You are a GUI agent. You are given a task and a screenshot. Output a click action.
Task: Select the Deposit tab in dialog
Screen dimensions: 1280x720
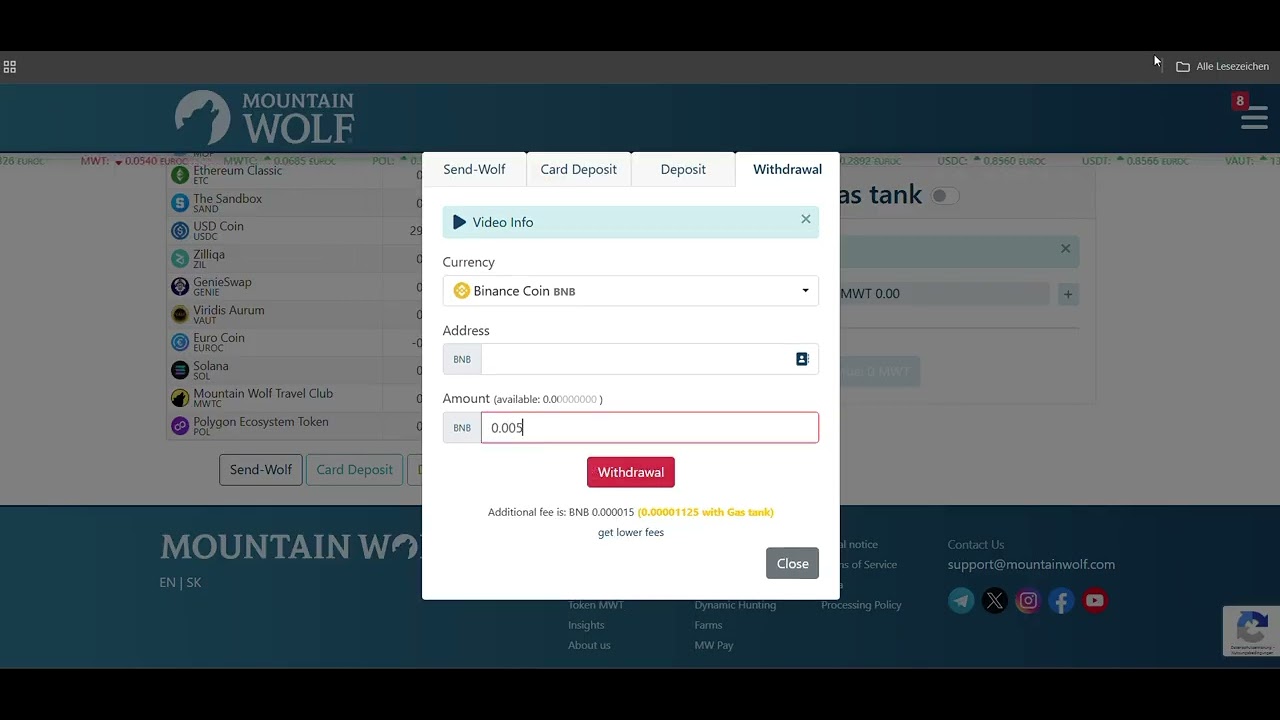pos(683,169)
